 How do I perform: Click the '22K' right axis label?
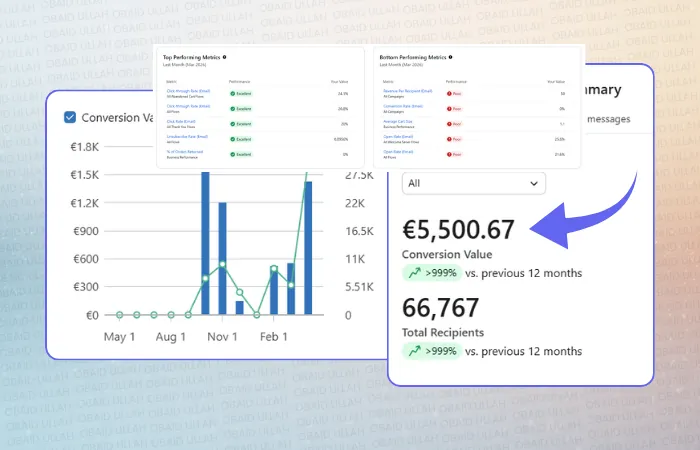click(355, 203)
